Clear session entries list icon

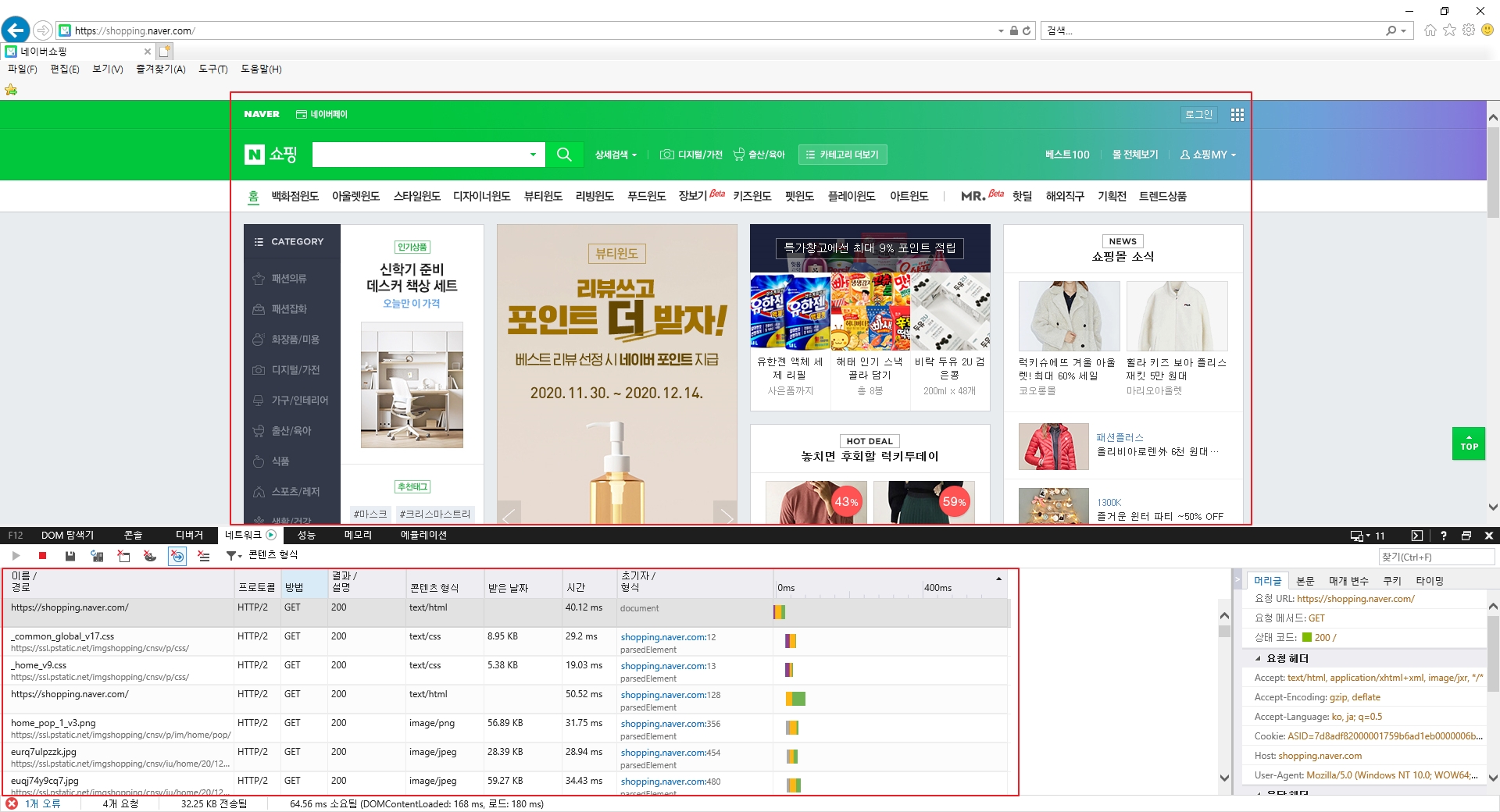click(204, 556)
